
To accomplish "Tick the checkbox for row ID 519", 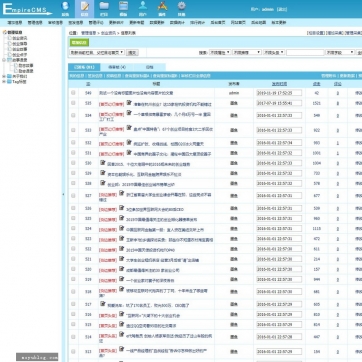I will pyautogui.click(x=73, y=279).
